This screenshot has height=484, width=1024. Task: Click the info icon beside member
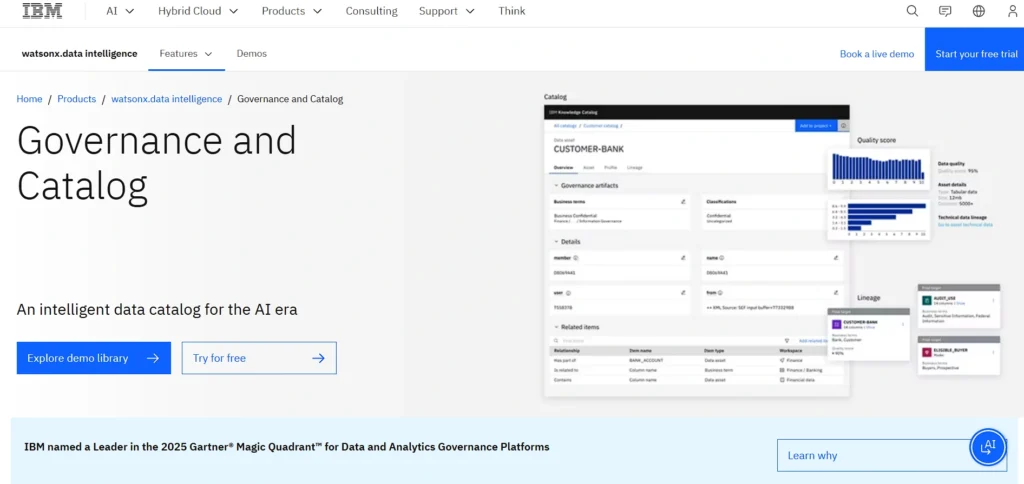pos(576,258)
